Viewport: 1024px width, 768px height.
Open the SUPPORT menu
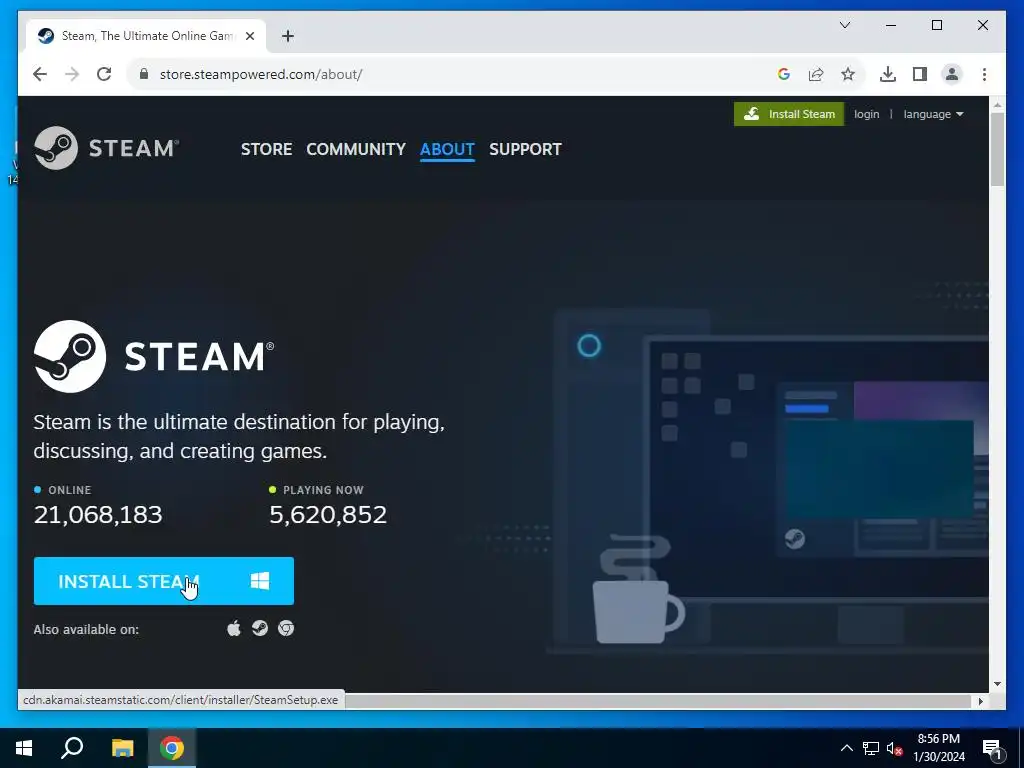525,149
